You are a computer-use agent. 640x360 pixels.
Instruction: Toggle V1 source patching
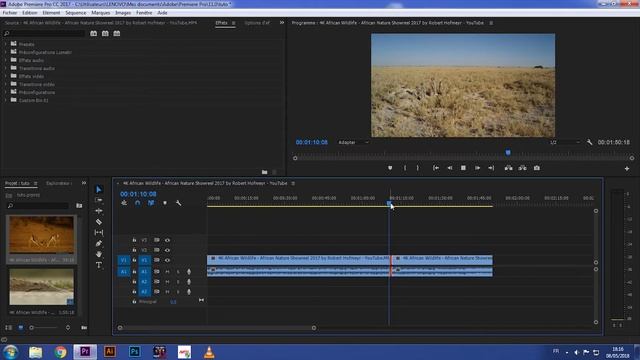pyautogui.click(x=124, y=260)
